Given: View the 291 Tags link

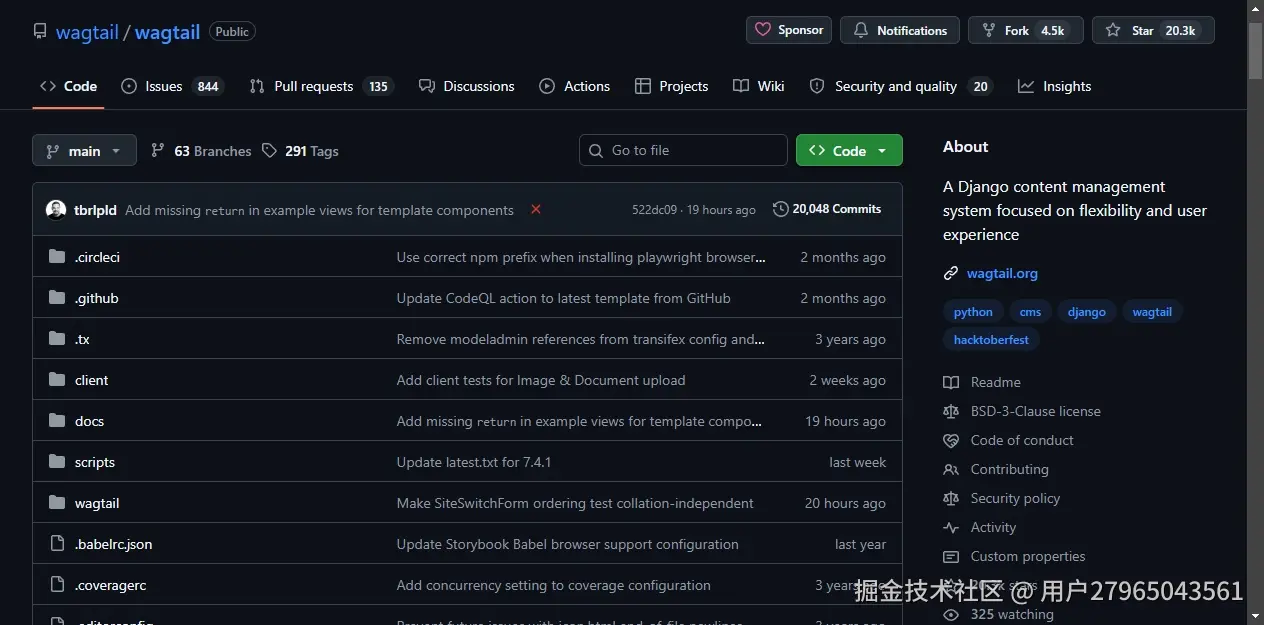Looking at the screenshot, I should (300, 151).
